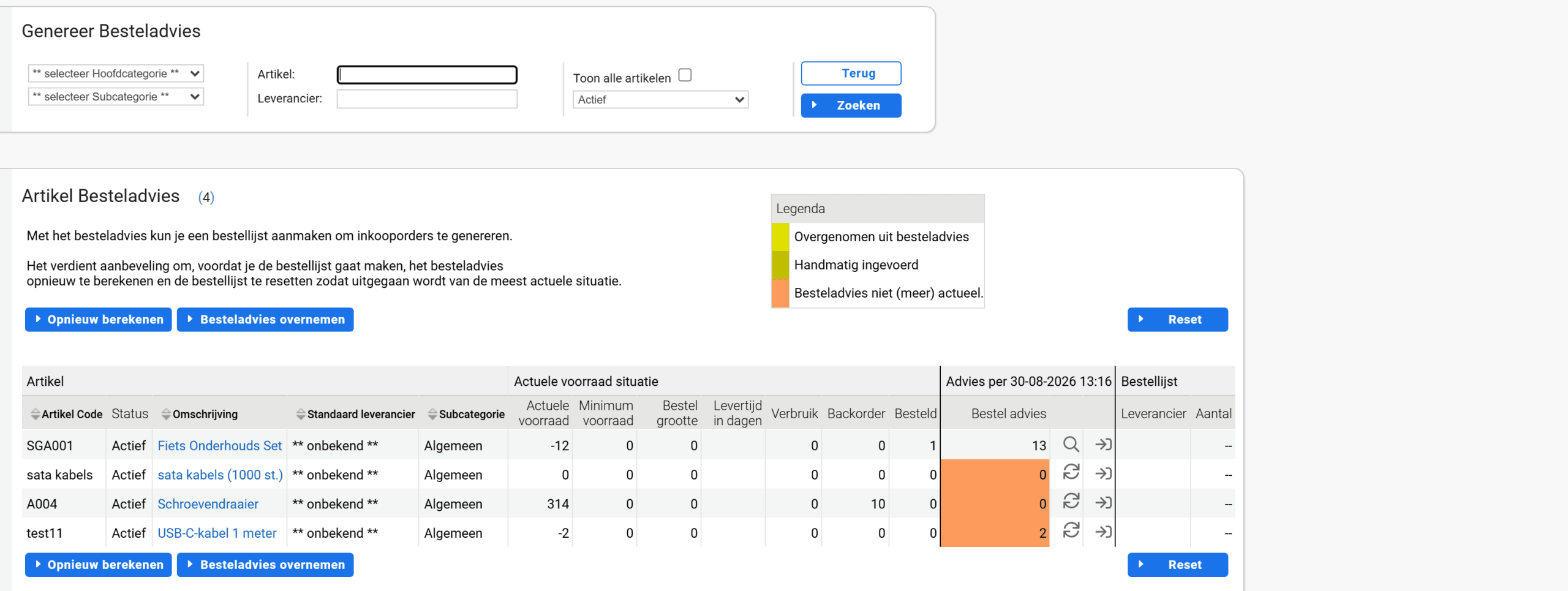Enable the Toon alle artikelen checkbox
This screenshot has width=1568, height=591.
pyautogui.click(x=685, y=75)
